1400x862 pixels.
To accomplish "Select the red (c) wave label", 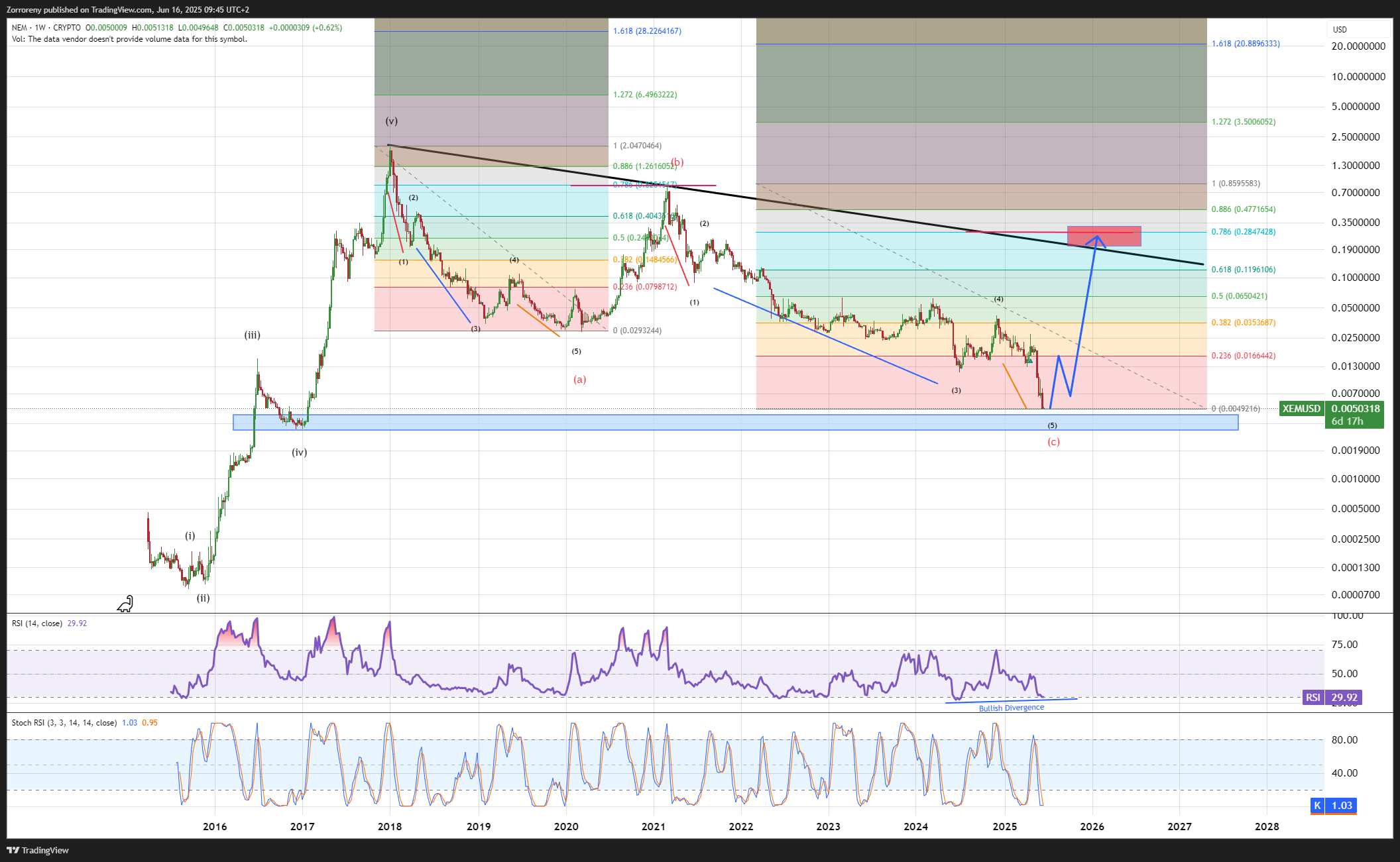I will (1053, 442).
